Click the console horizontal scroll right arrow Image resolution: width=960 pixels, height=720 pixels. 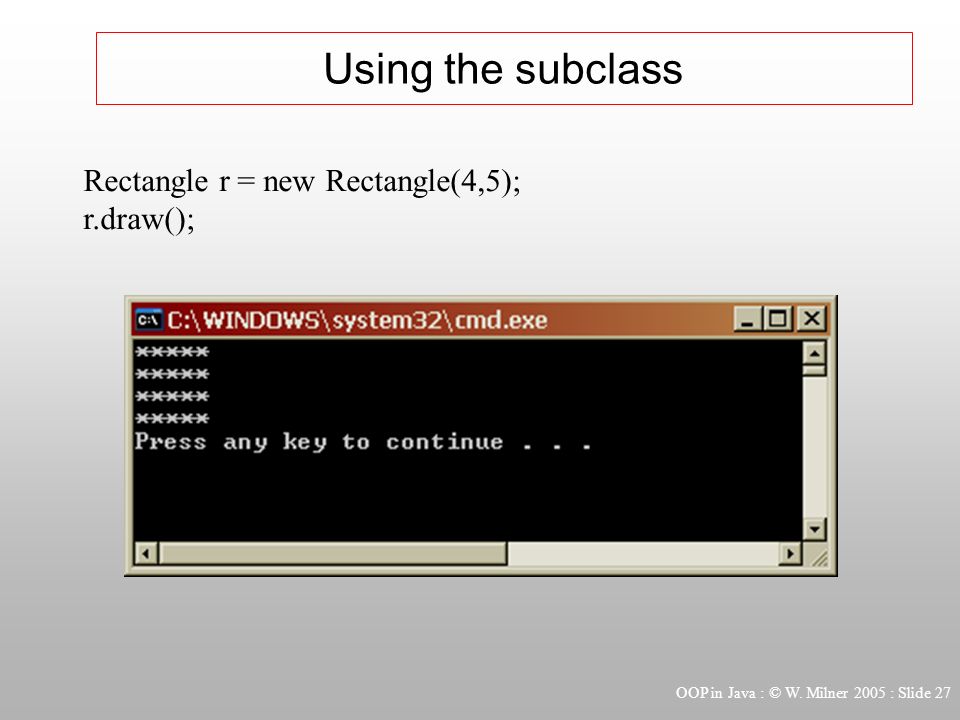click(790, 554)
